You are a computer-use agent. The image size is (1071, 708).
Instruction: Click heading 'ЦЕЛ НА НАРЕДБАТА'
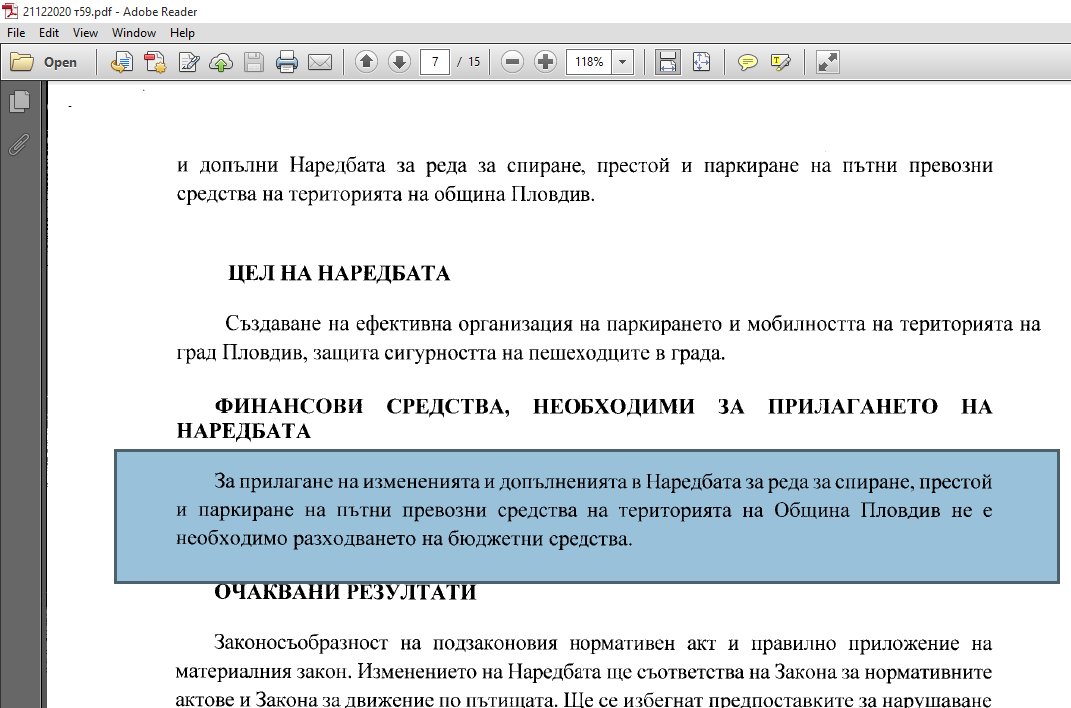pos(339,274)
